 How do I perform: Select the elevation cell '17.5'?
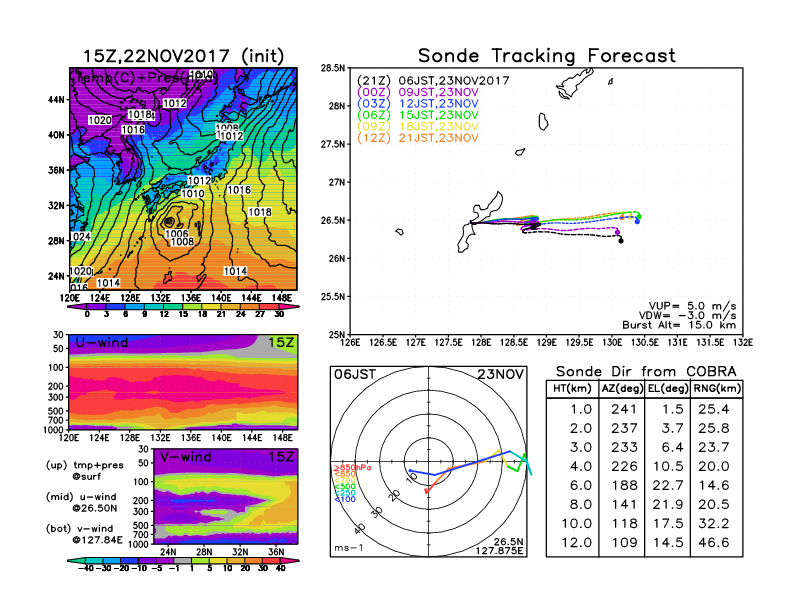(668, 524)
